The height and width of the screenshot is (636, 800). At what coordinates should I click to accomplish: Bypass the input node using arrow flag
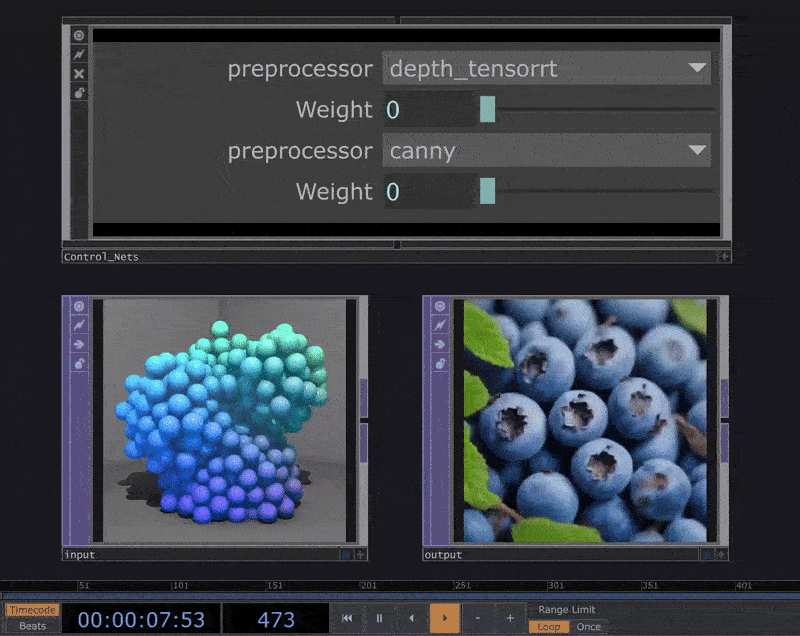coord(79,344)
